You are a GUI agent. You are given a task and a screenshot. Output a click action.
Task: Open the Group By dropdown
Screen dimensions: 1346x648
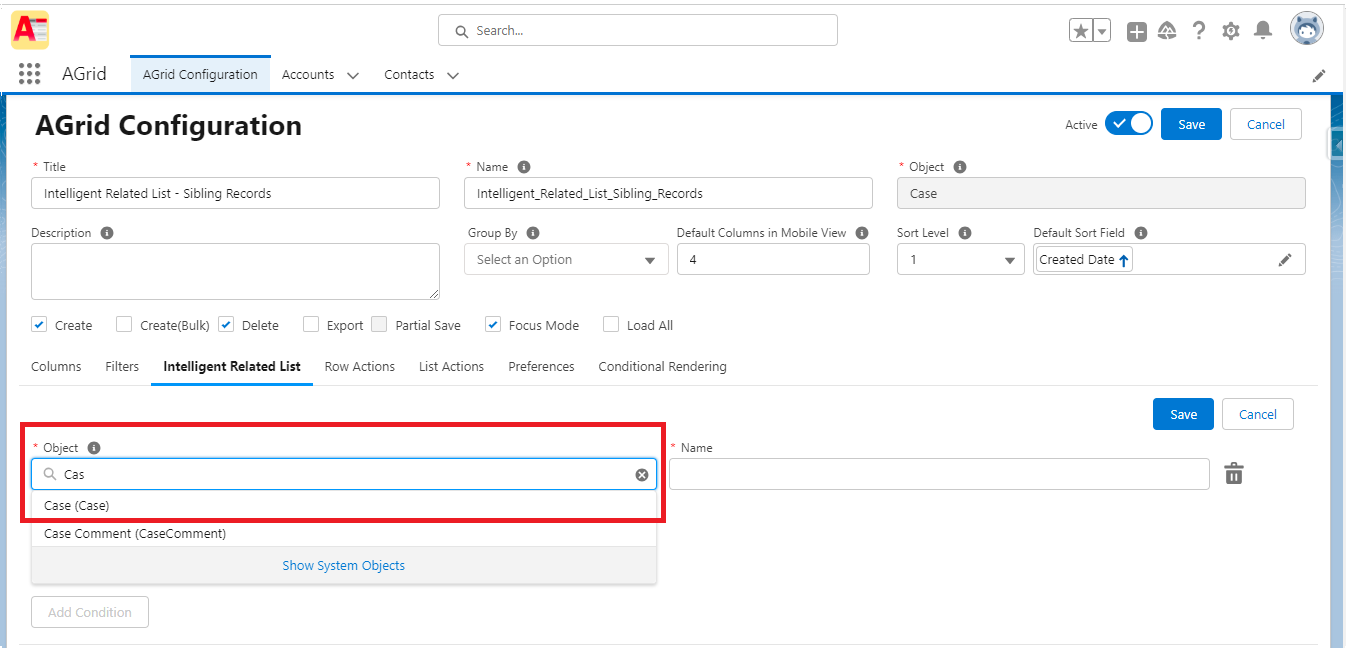pyautogui.click(x=566, y=260)
